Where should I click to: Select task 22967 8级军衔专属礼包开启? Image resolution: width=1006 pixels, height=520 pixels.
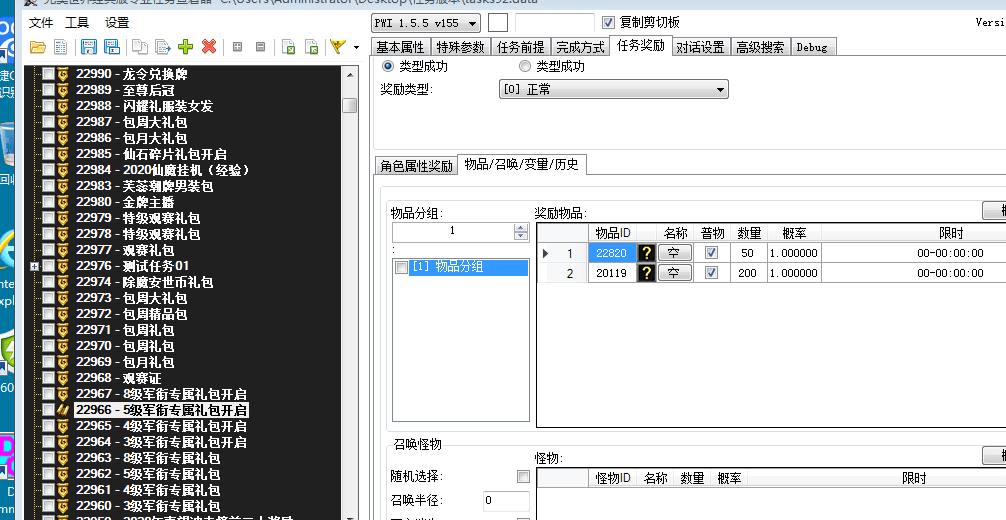point(161,394)
